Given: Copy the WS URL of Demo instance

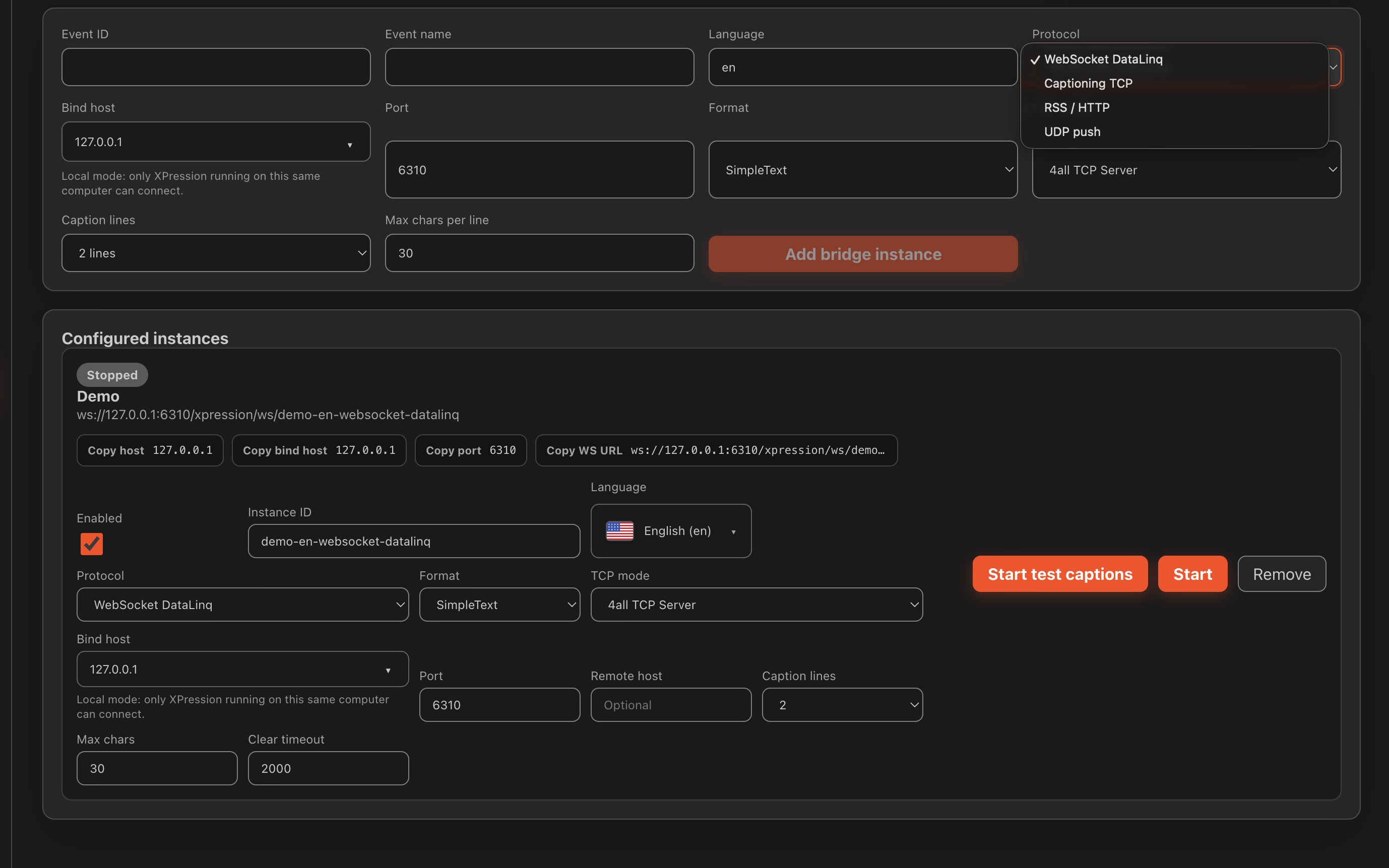Looking at the screenshot, I should pyautogui.click(x=716, y=451).
